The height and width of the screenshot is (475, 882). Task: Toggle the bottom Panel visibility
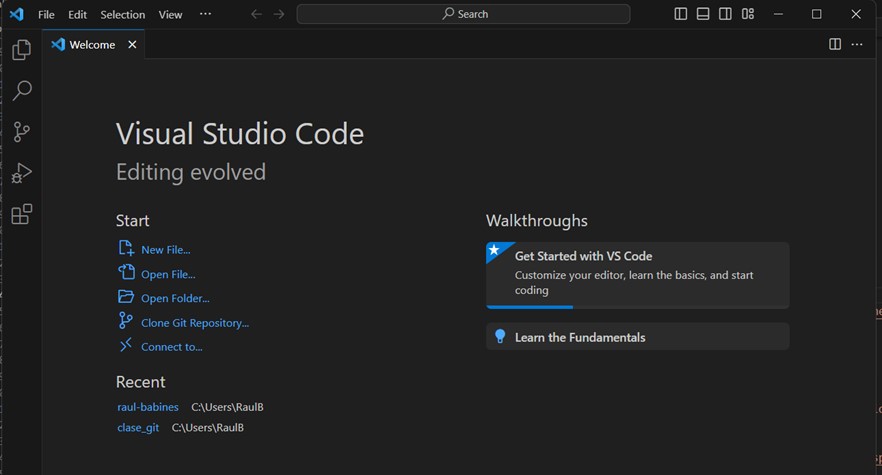click(703, 14)
